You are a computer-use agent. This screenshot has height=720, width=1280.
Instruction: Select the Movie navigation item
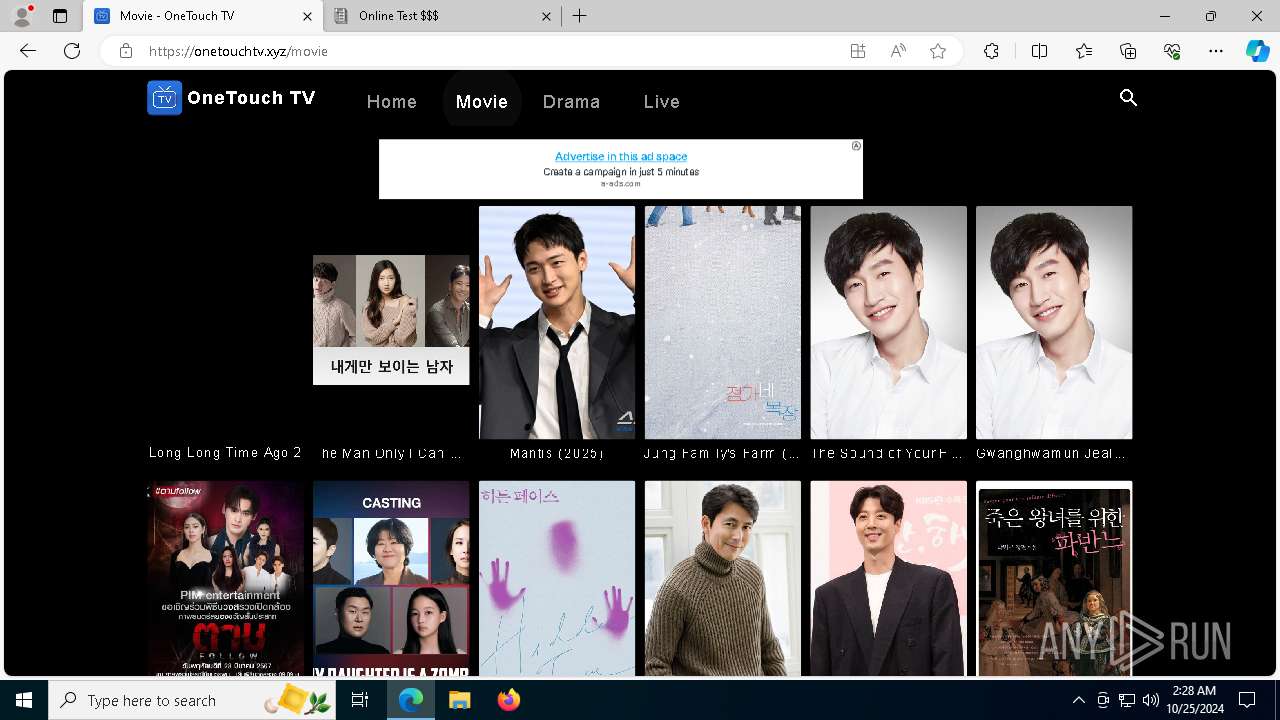point(482,101)
